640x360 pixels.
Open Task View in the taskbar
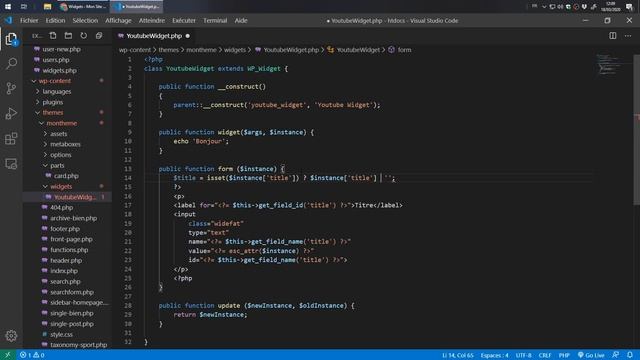pos(24,7)
